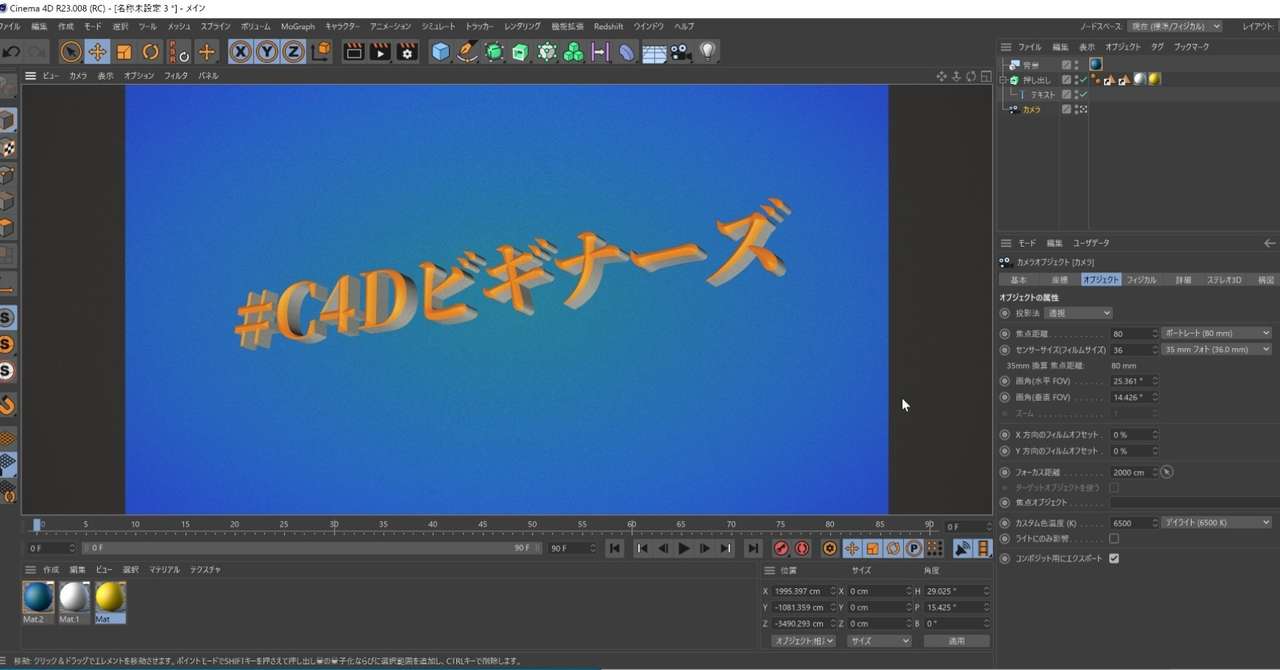Switch to the フィジカル tab
This screenshot has height=670, width=1280.
(x=1142, y=280)
